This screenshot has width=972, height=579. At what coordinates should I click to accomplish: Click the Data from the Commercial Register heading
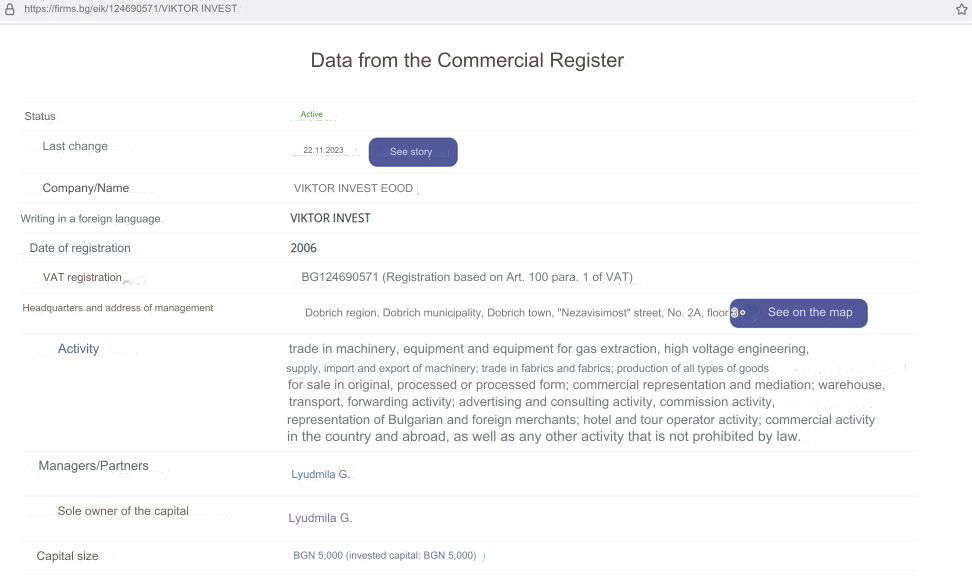click(467, 60)
